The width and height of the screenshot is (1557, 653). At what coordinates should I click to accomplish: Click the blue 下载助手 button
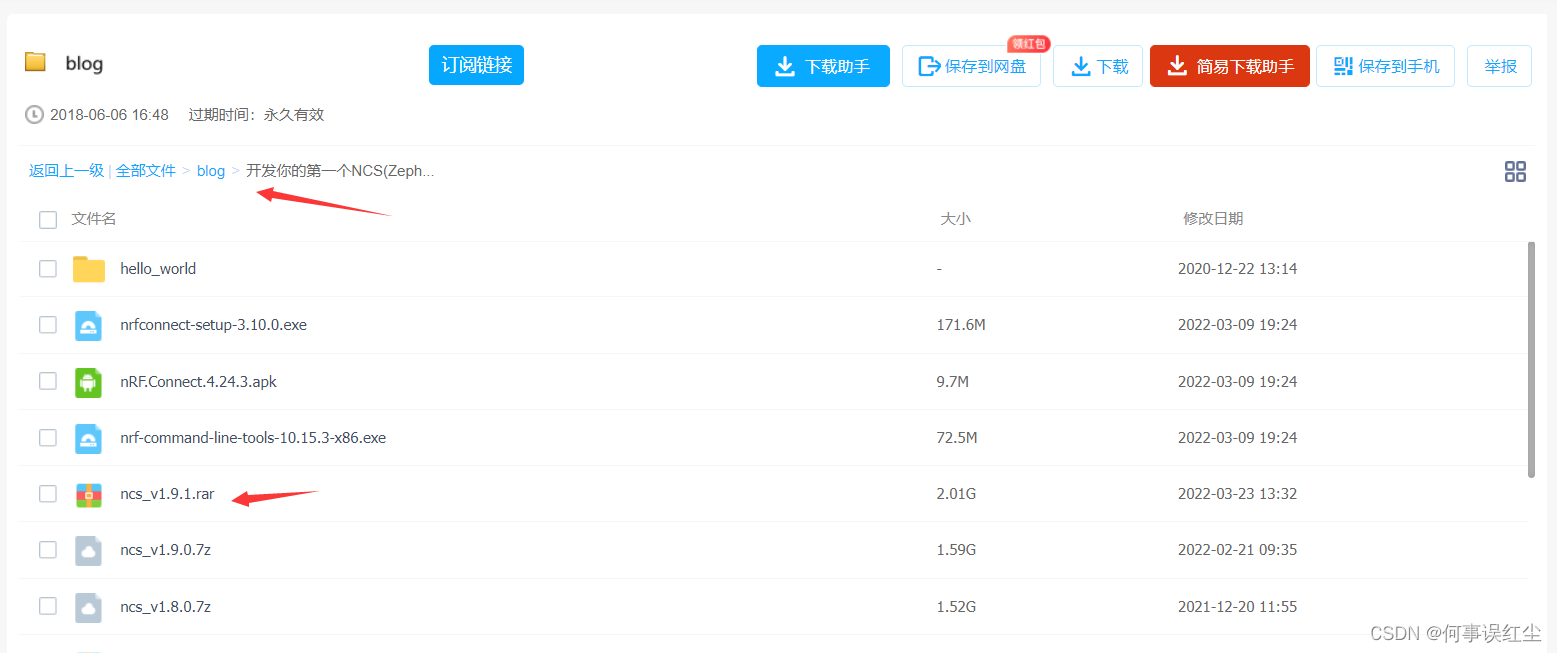click(x=823, y=66)
